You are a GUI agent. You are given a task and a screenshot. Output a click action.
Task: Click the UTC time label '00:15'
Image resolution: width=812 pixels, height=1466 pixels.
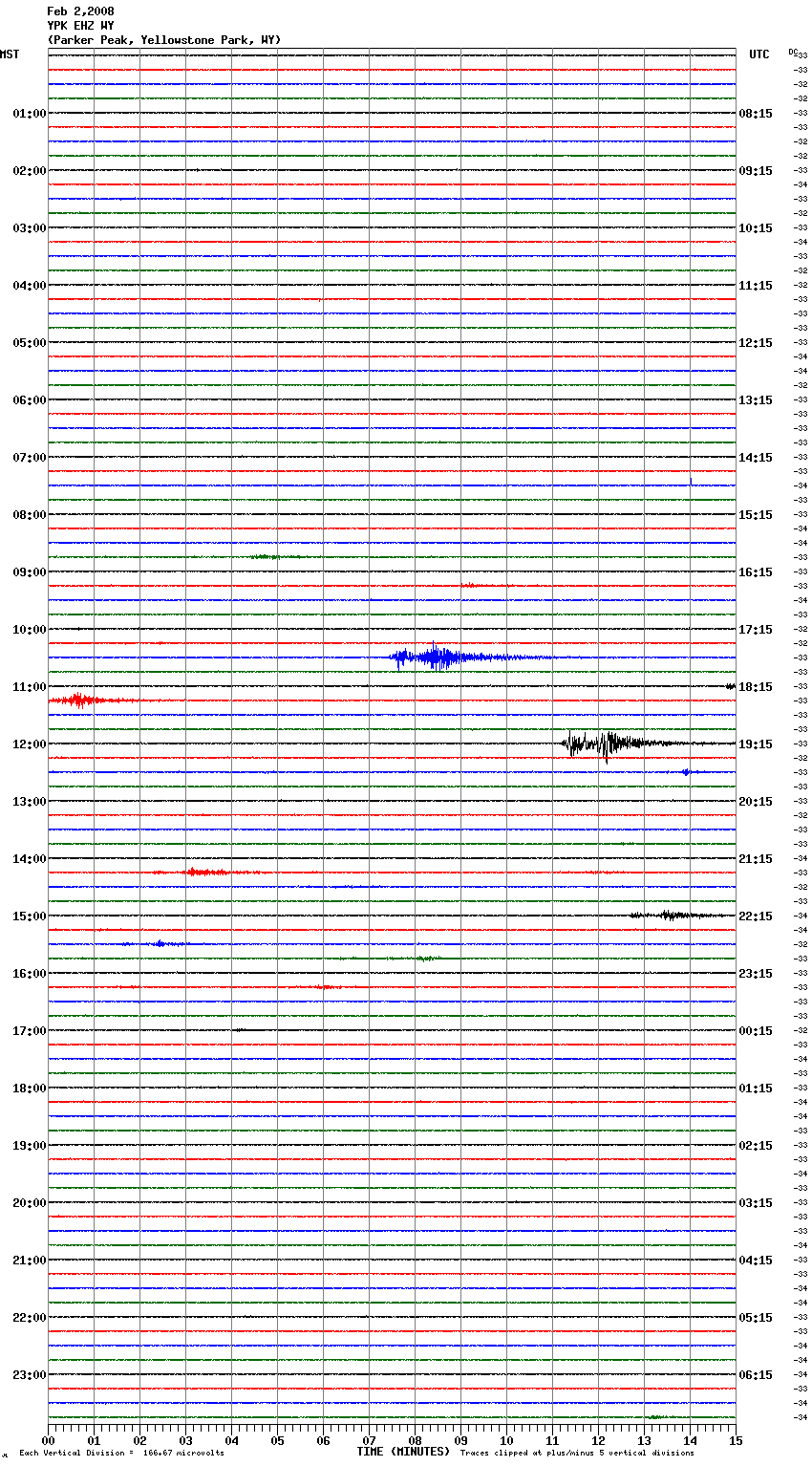tap(756, 1031)
